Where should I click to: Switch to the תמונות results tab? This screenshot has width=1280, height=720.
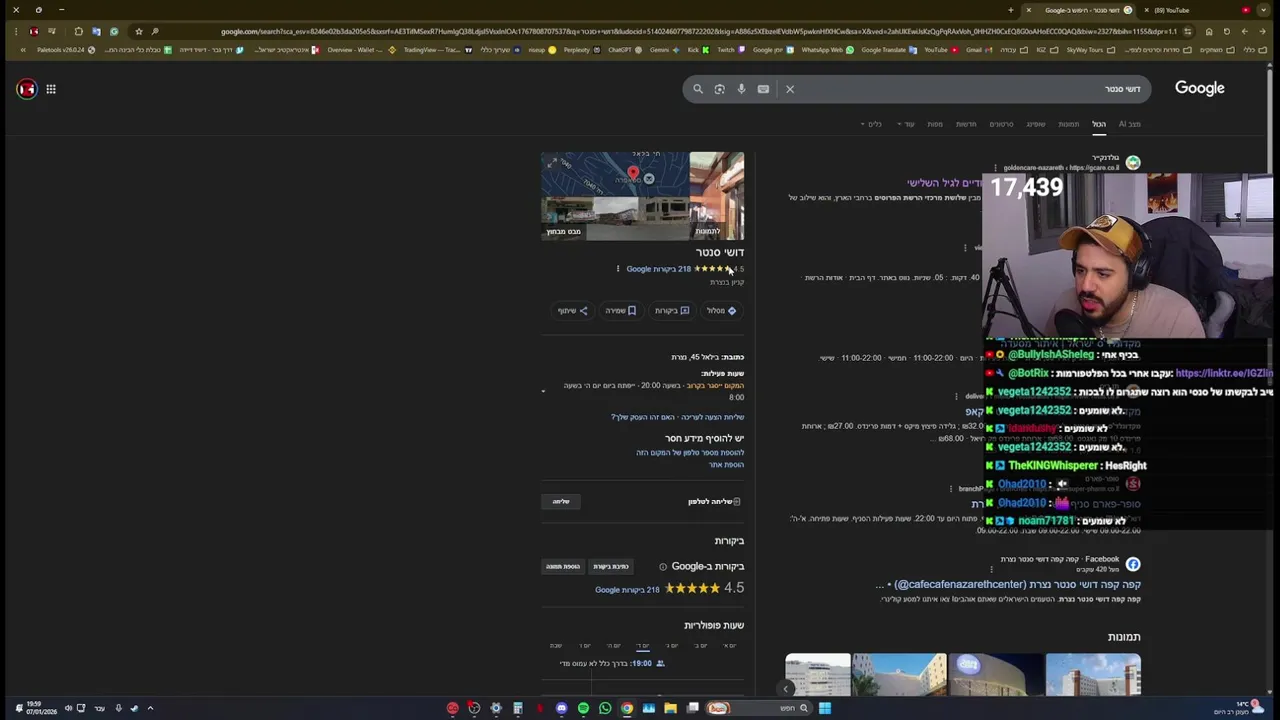(1069, 124)
